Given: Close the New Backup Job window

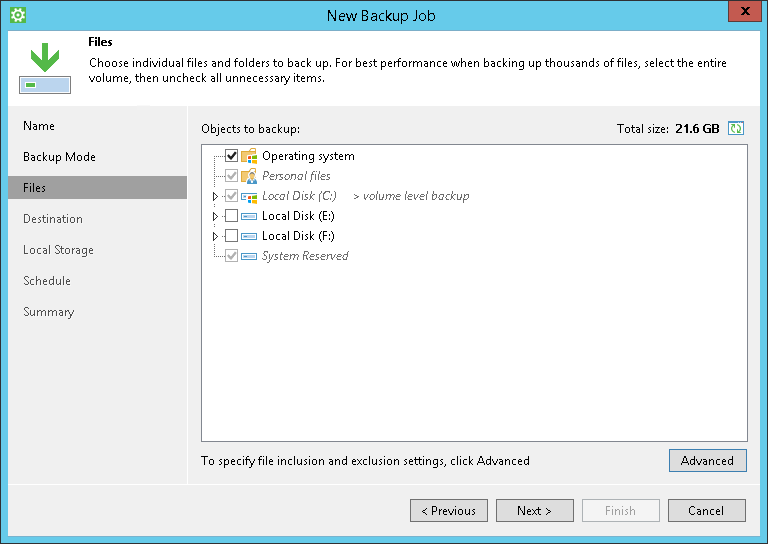Looking at the screenshot, I should pyautogui.click(x=745, y=11).
